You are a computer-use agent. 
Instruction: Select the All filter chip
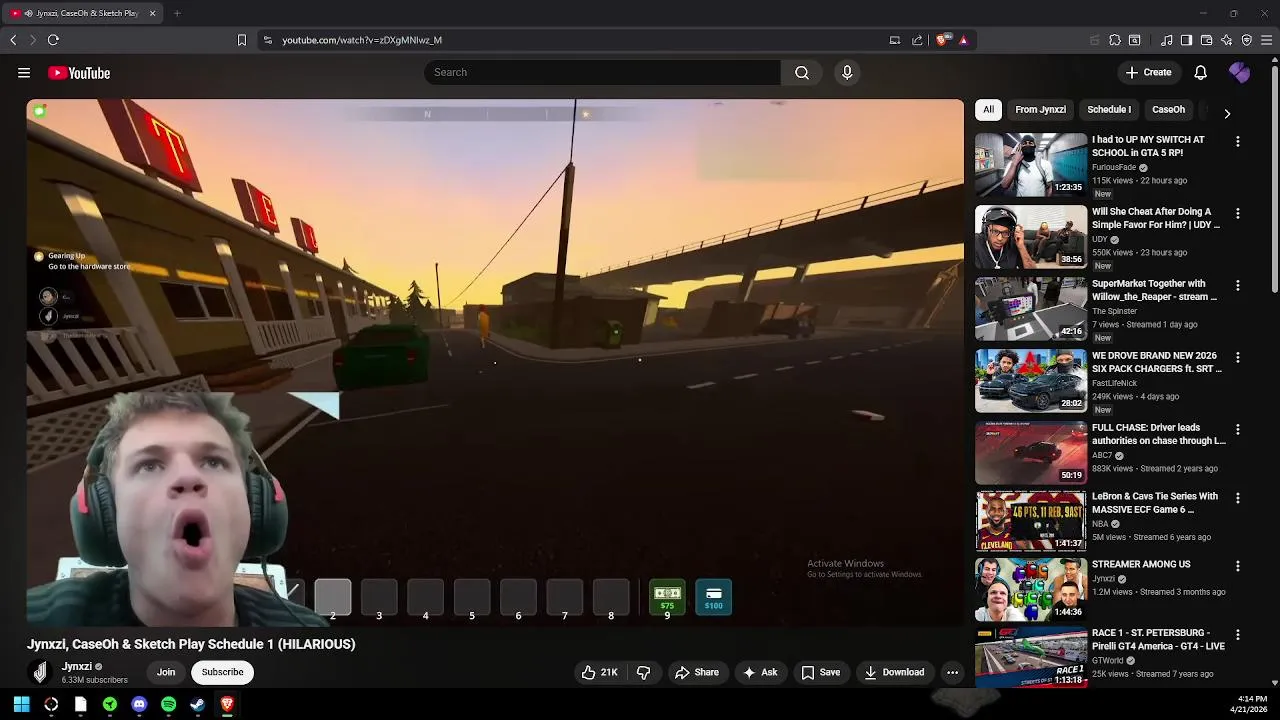click(988, 110)
